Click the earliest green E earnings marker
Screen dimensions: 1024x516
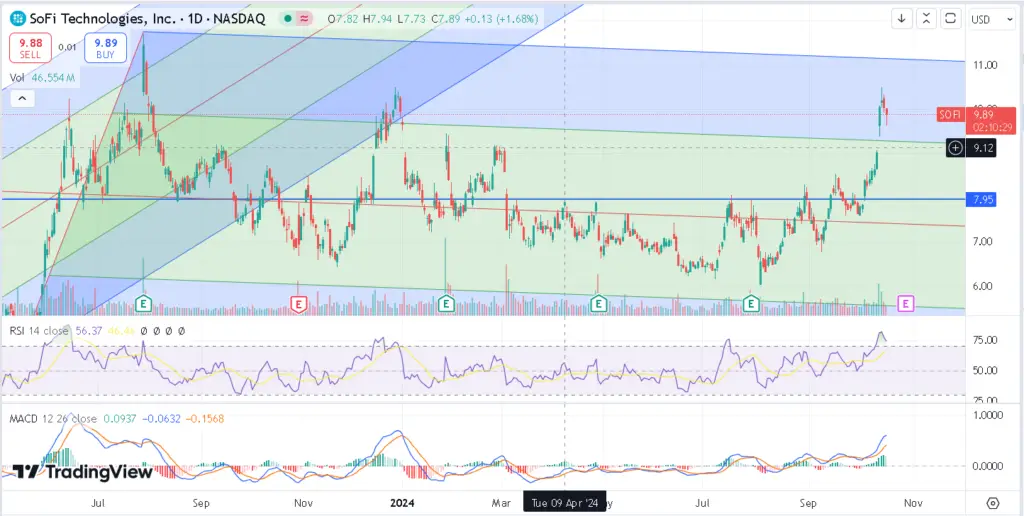tap(143, 303)
